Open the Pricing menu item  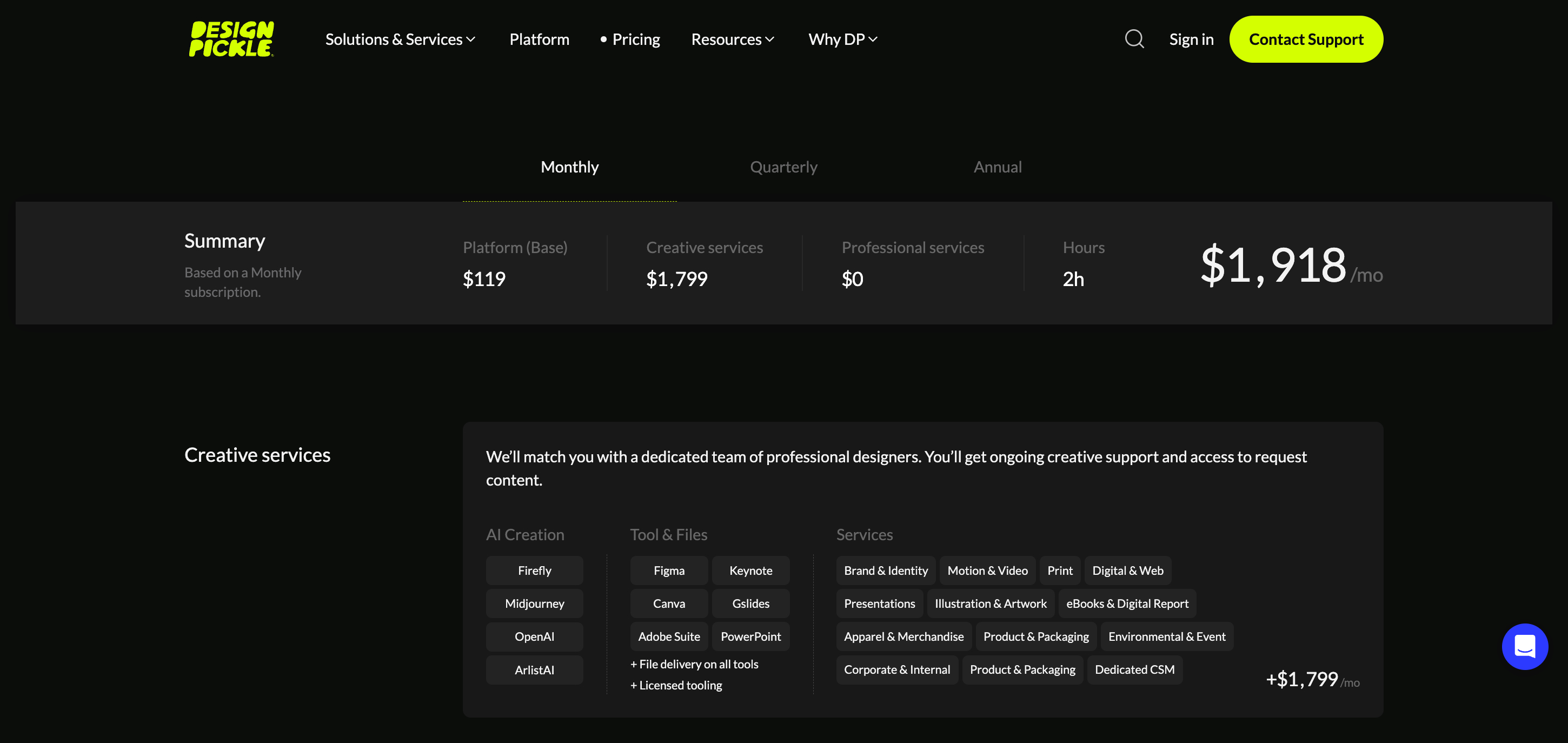coord(635,39)
